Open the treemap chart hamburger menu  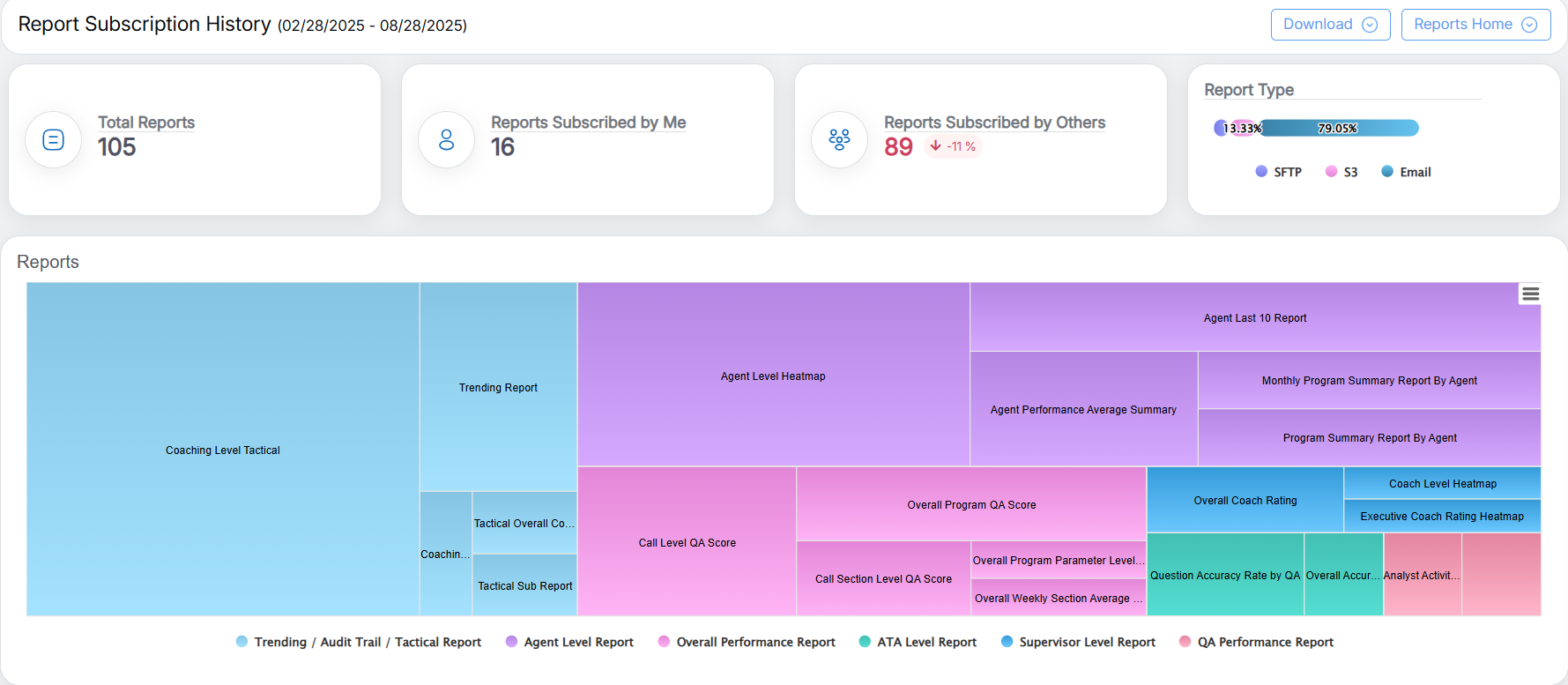[1530, 294]
